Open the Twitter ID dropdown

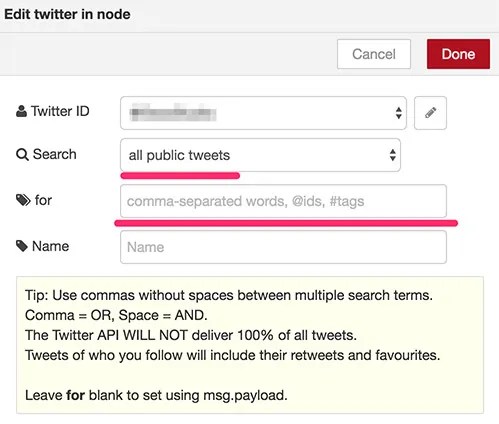pos(263,113)
